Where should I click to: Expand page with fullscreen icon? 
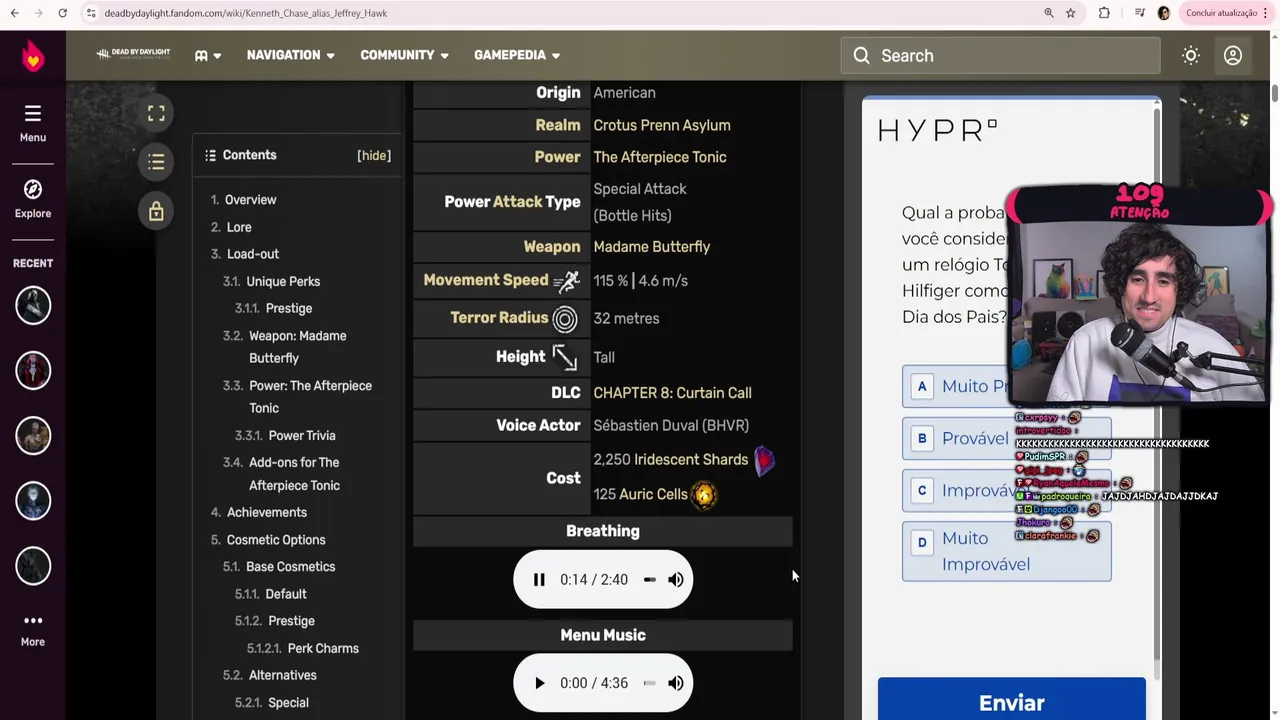156,114
